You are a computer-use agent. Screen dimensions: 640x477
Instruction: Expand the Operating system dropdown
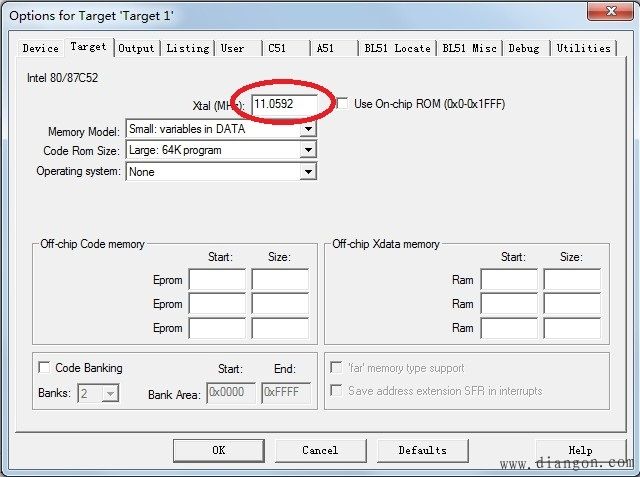point(308,171)
